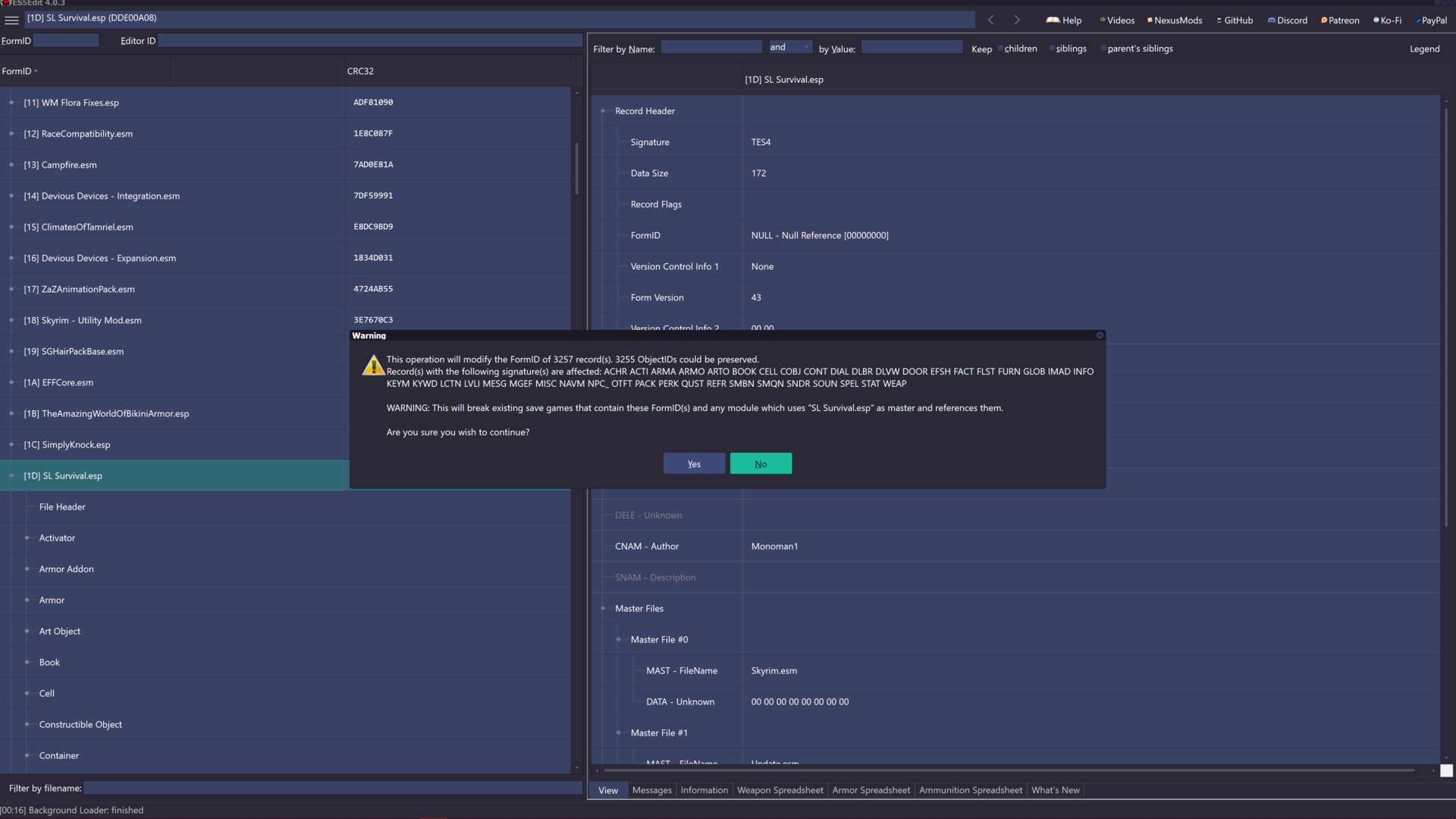Viewport: 1456px width, 819px height.
Task: Expand the Armor Addon group
Action: [27, 569]
